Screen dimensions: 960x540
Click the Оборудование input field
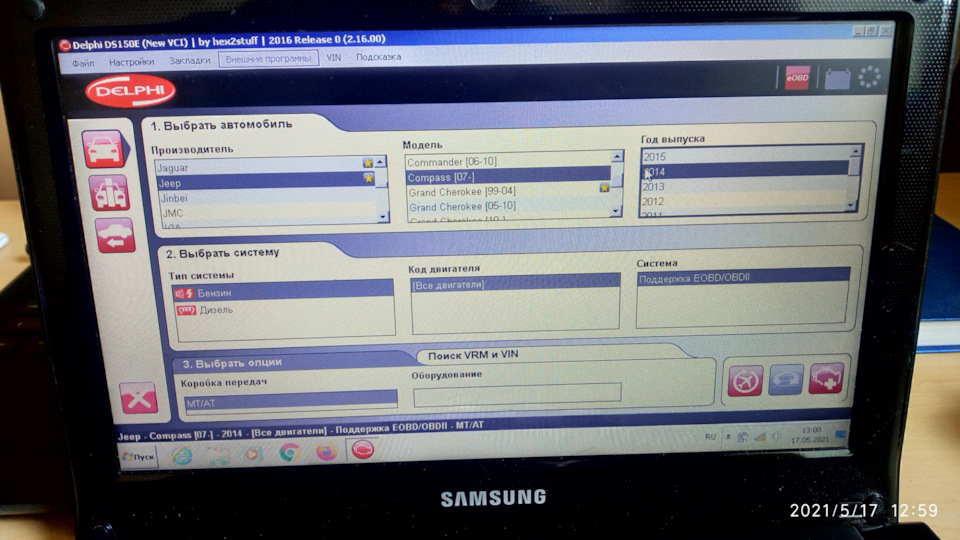517,394
